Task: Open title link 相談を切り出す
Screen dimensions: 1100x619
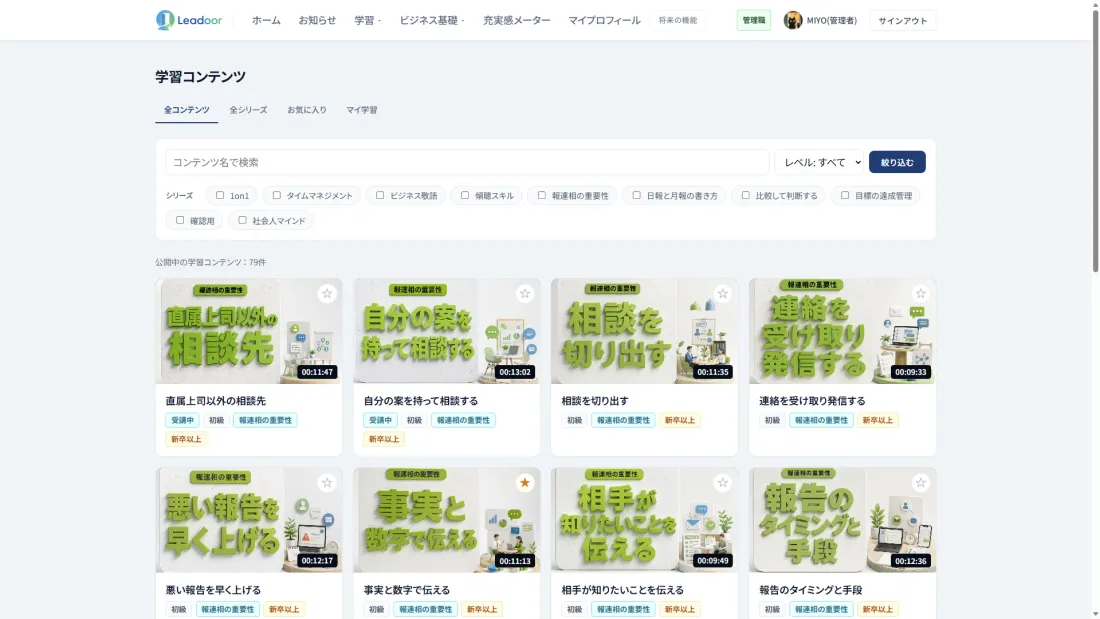Action: [x=595, y=401]
